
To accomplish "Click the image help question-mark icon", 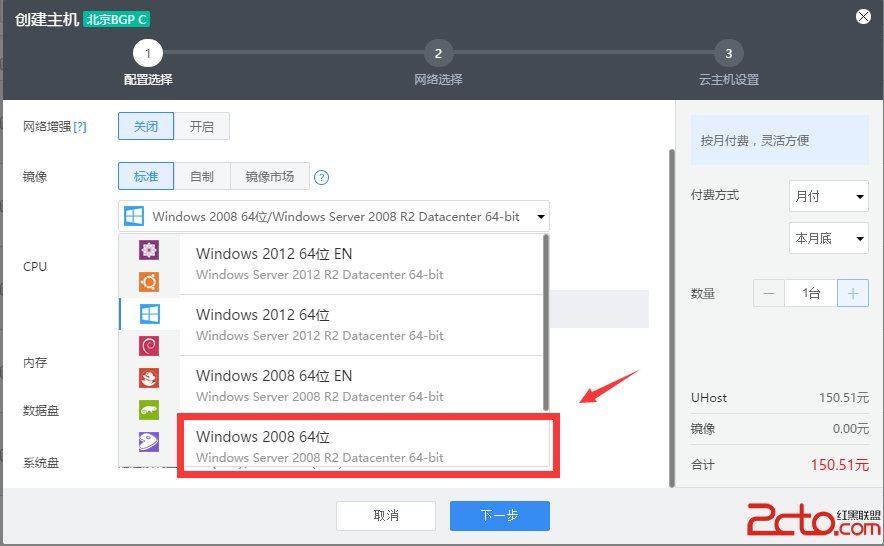I will 321,178.
